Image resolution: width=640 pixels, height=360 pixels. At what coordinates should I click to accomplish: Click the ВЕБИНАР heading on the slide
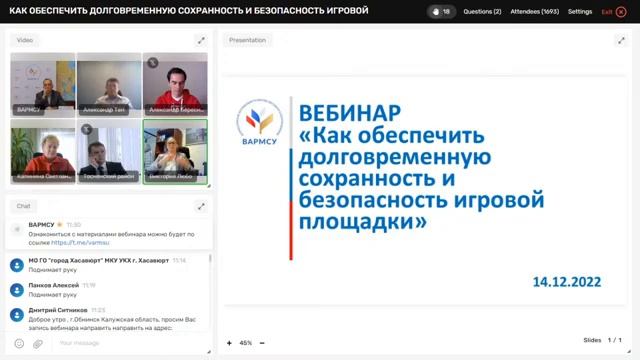point(350,113)
